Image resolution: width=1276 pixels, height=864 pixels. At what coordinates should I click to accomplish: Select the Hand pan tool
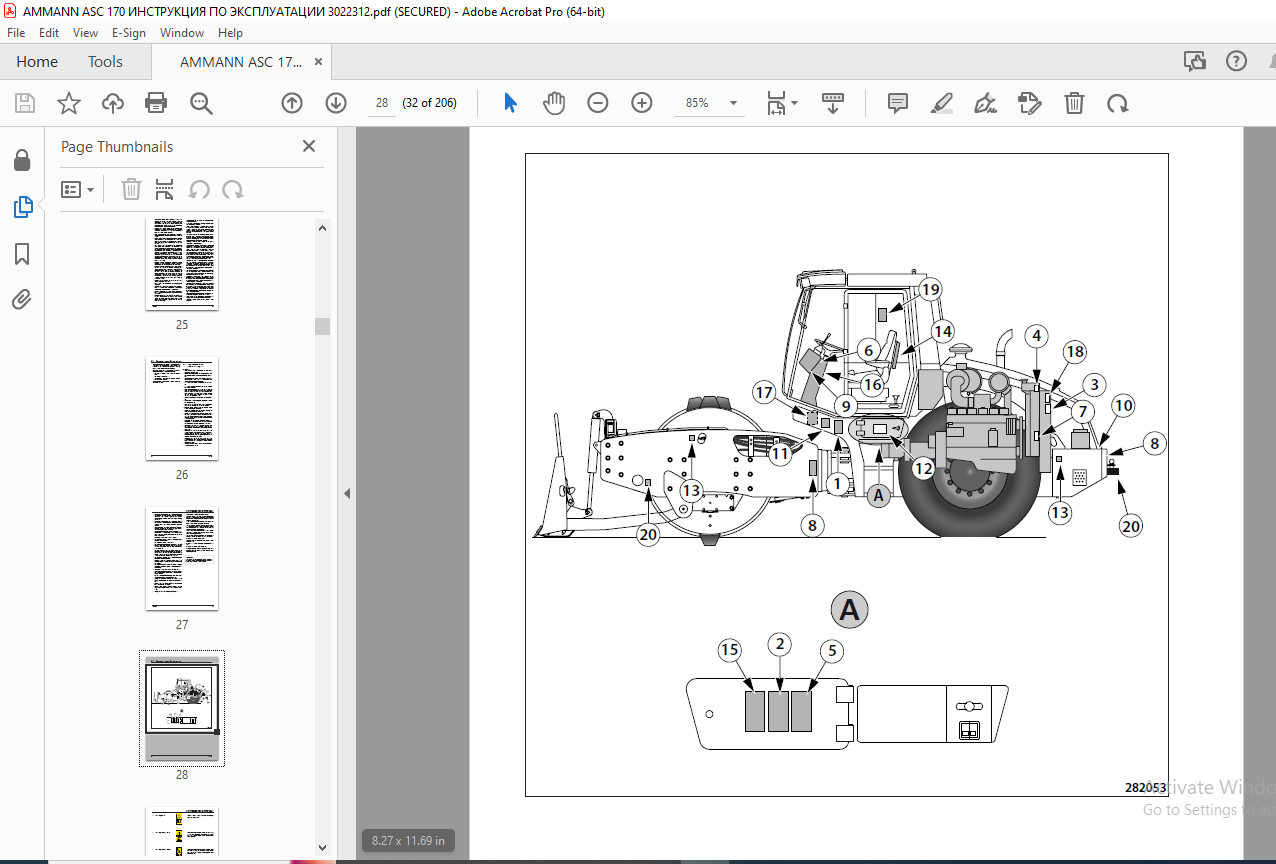point(554,103)
